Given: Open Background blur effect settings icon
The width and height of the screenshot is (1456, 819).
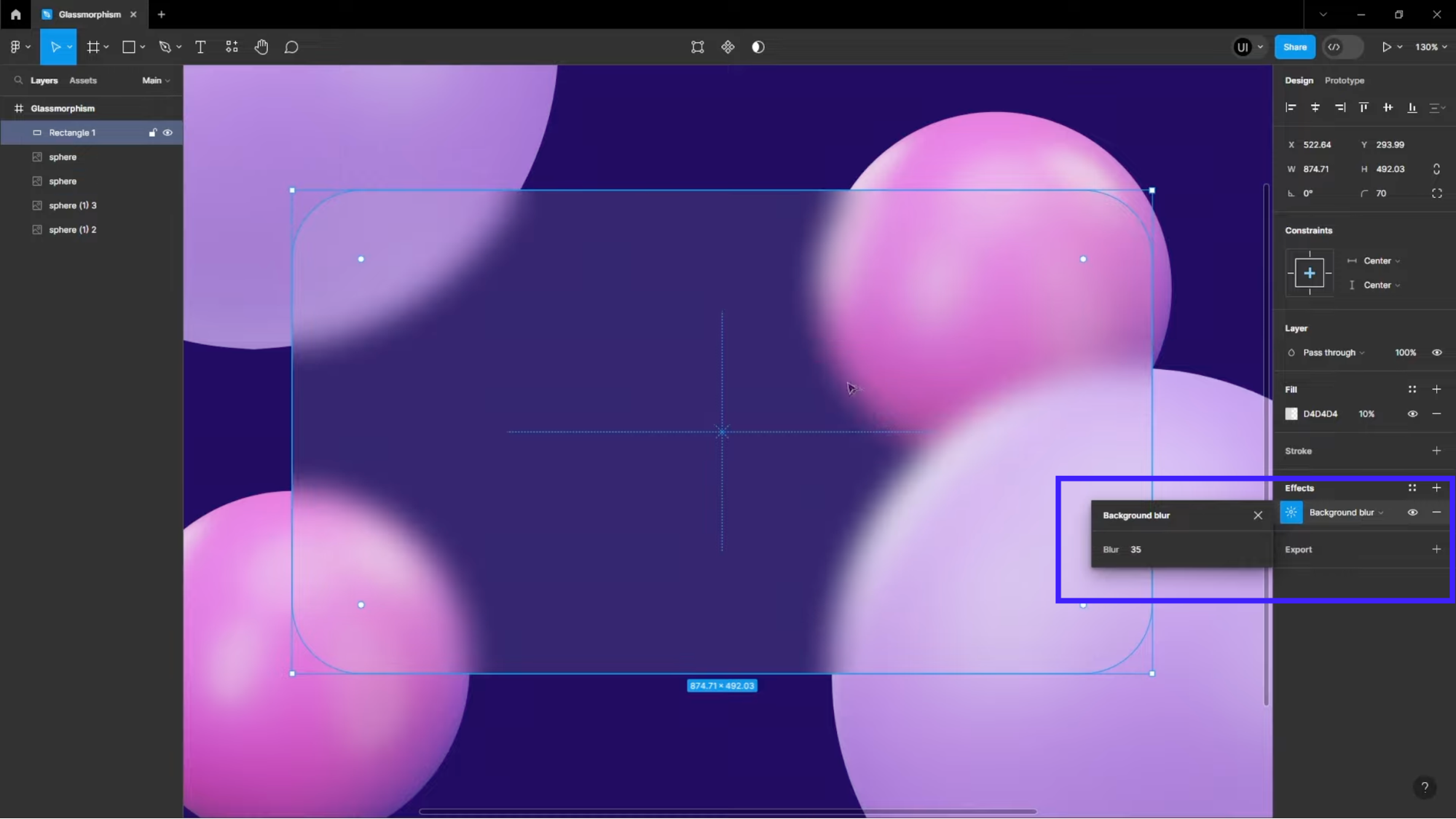Looking at the screenshot, I should tap(1291, 513).
